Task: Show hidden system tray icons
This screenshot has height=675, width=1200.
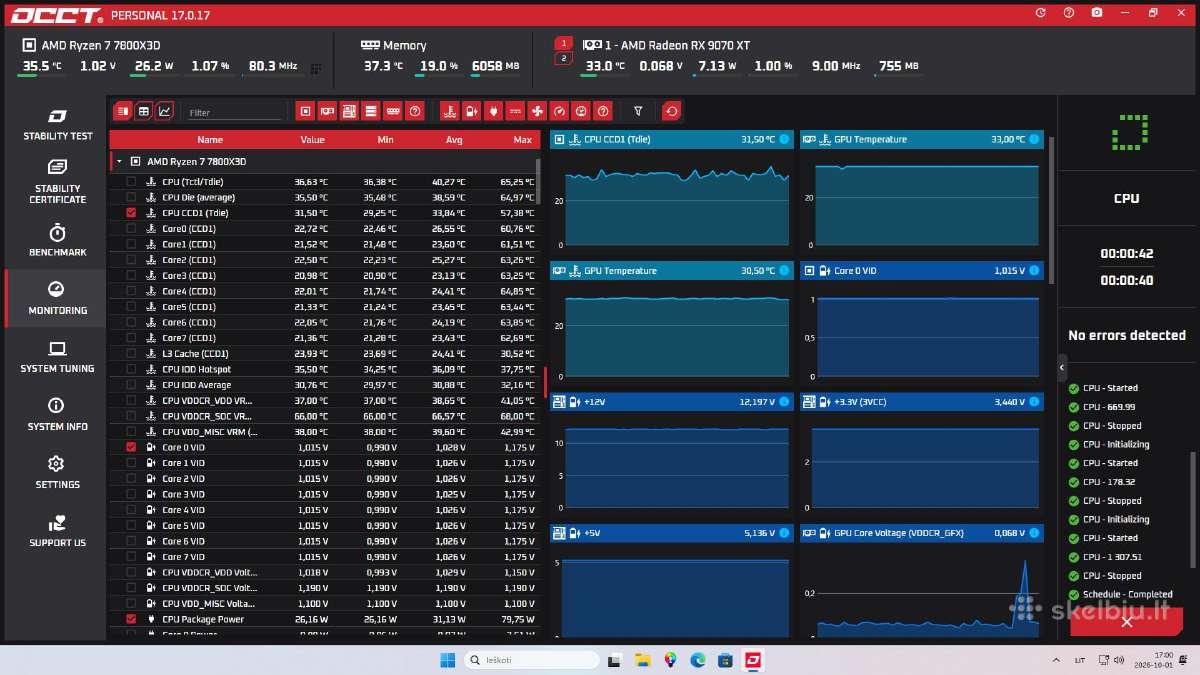Action: (1057, 660)
